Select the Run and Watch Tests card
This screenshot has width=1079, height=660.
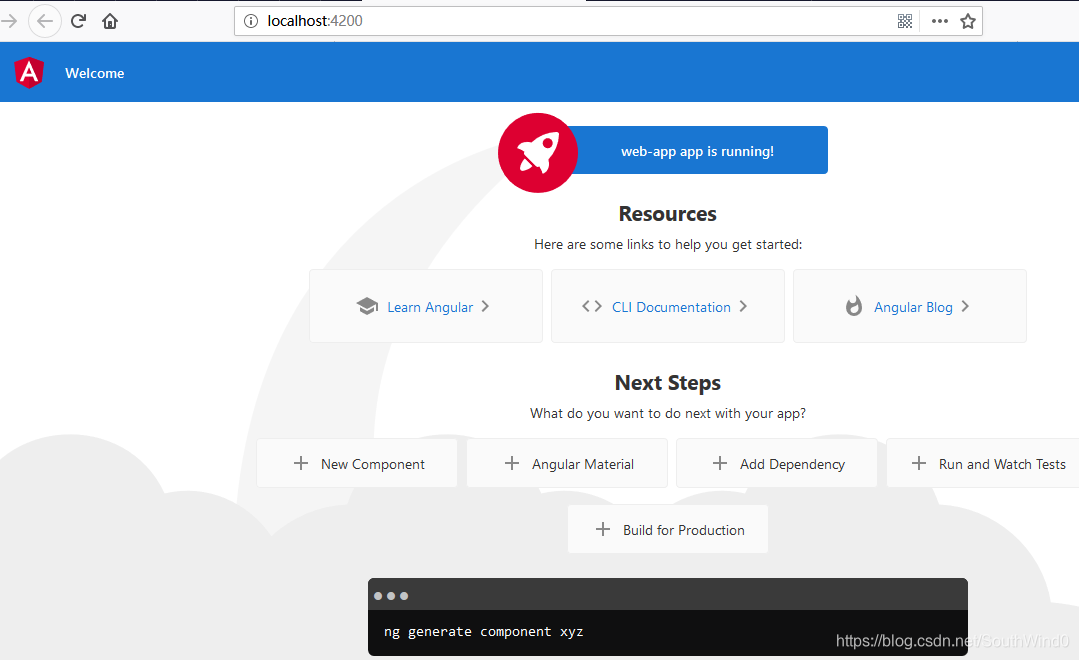coord(983,463)
